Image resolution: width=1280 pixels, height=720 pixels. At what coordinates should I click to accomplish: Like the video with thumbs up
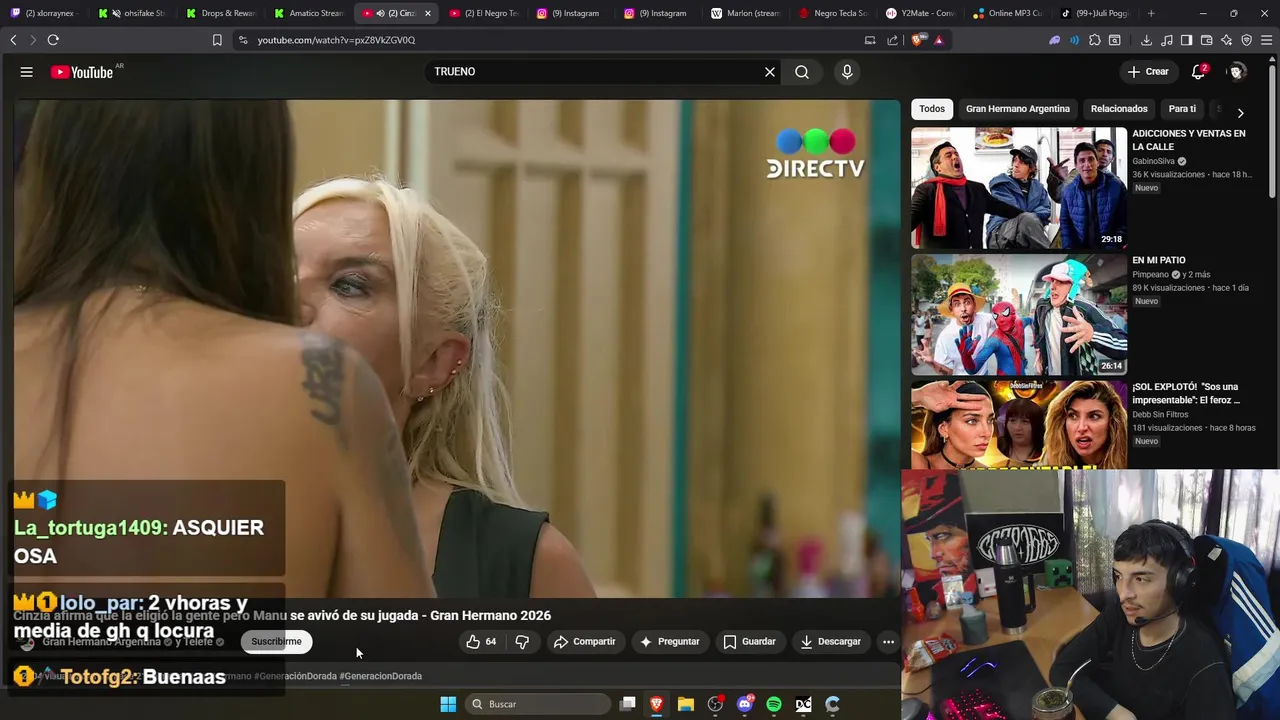pyautogui.click(x=481, y=642)
